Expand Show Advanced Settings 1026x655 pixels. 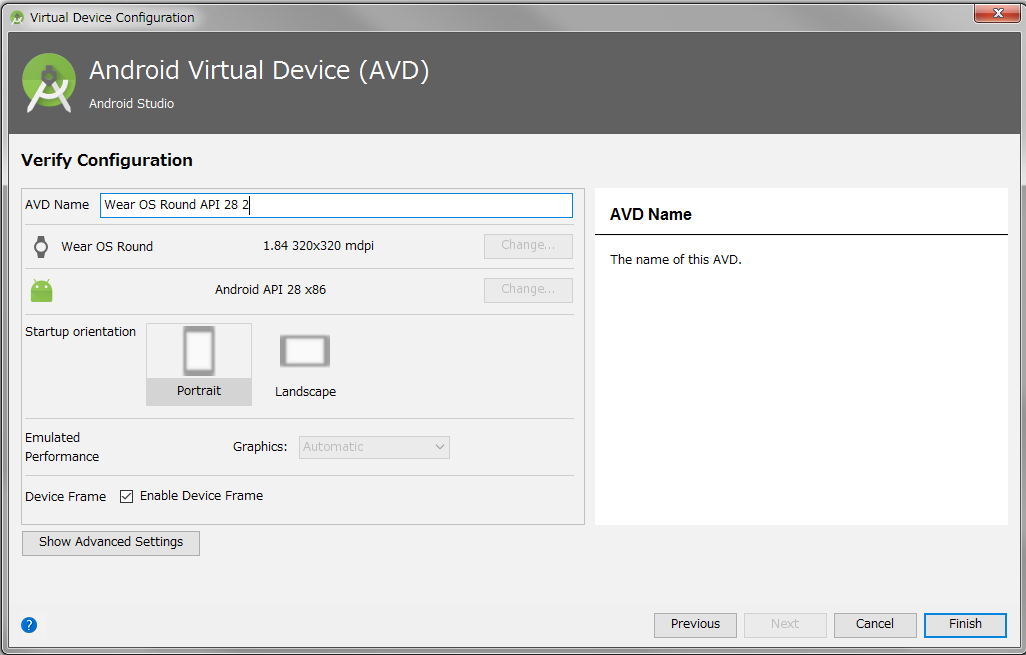pos(111,542)
